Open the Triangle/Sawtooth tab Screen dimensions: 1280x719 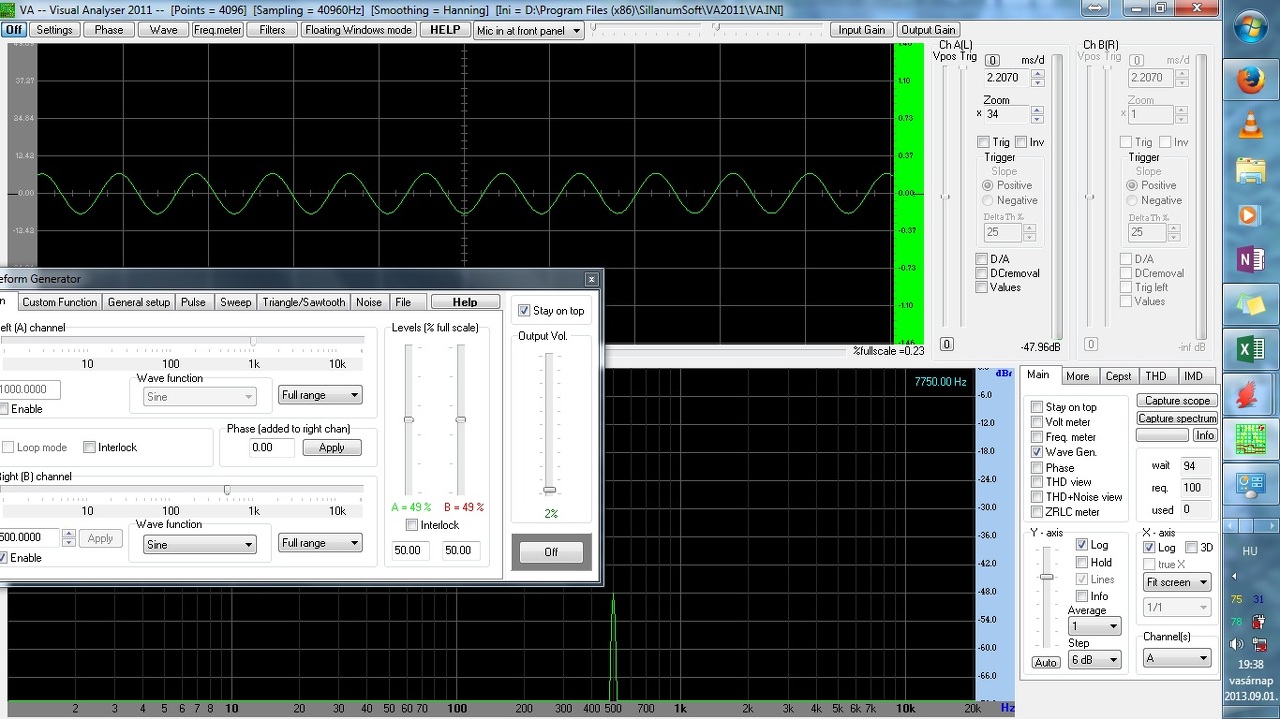[303, 302]
